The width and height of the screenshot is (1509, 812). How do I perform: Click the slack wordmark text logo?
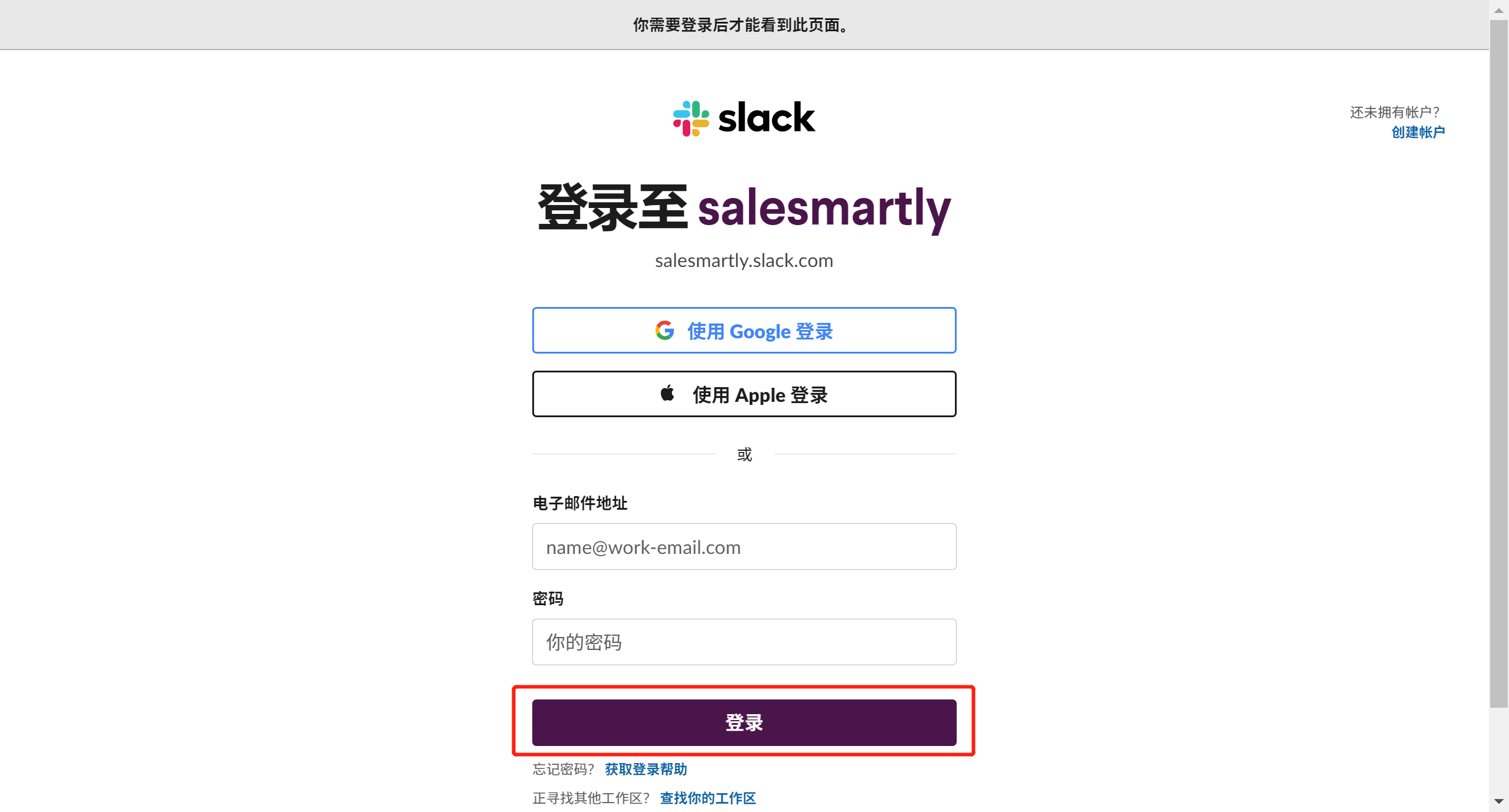point(766,118)
